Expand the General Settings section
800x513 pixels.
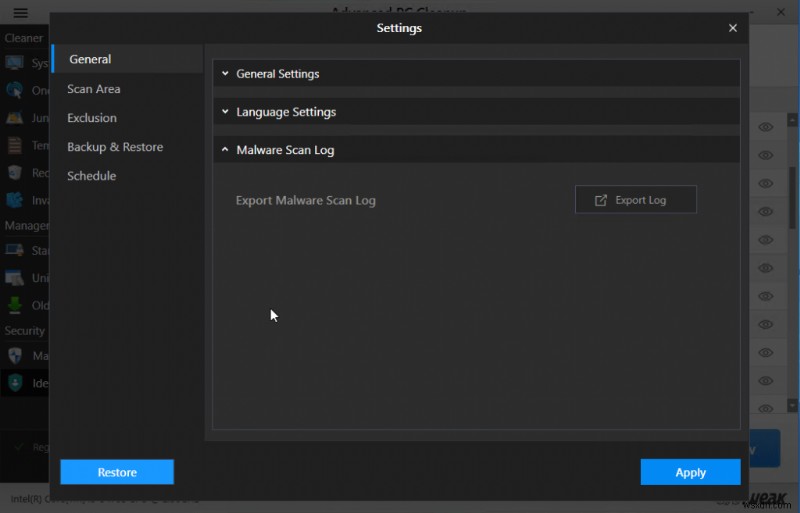tap(476, 74)
